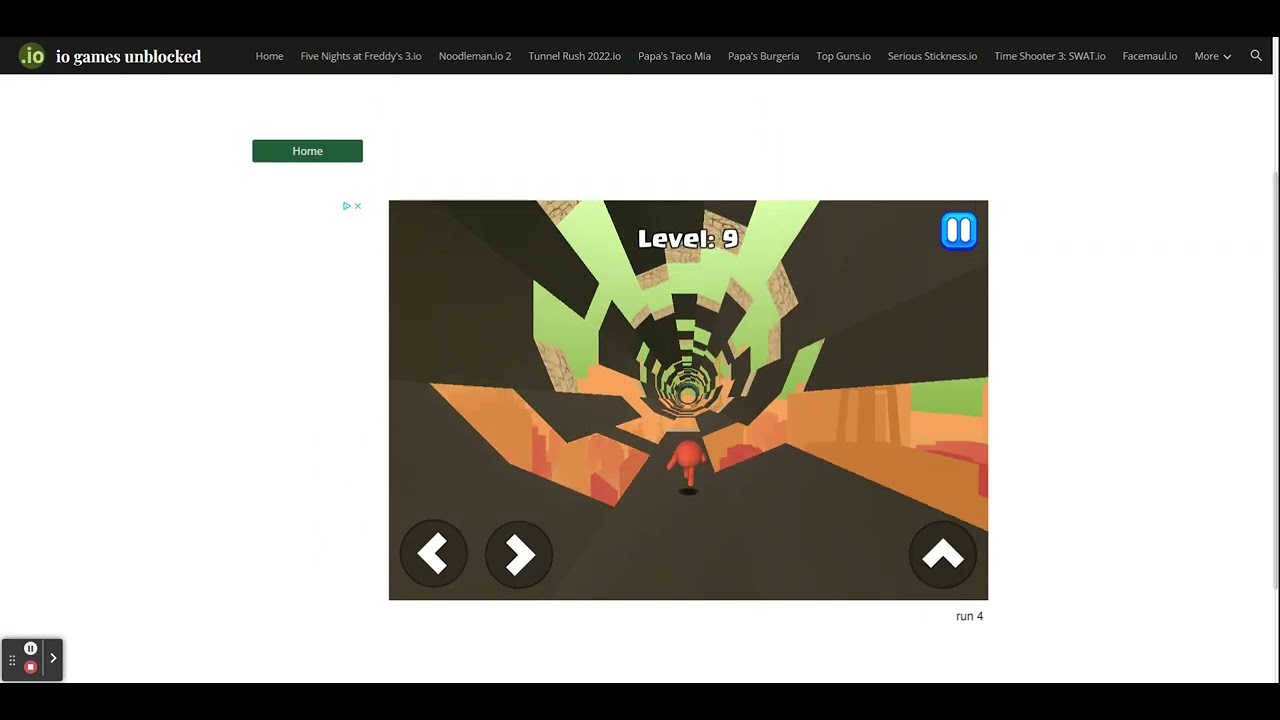Close the ad with the X icon
This screenshot has height=720, width=1280.
point(358,206)
